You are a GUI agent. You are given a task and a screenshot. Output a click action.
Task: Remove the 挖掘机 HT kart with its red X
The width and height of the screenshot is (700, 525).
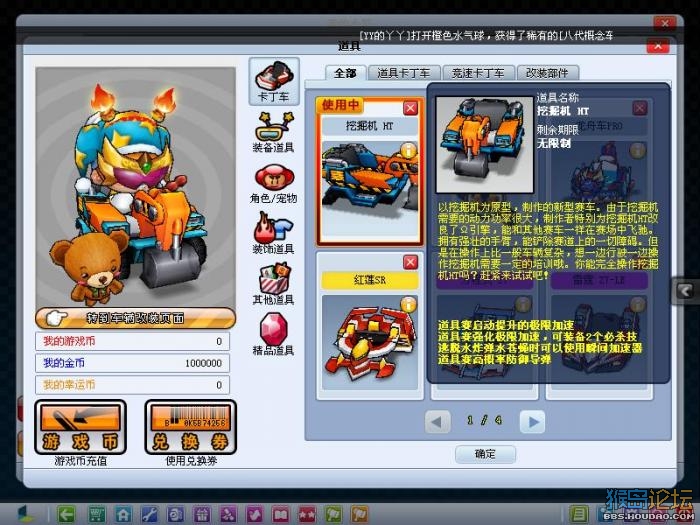tap(410, 108)
